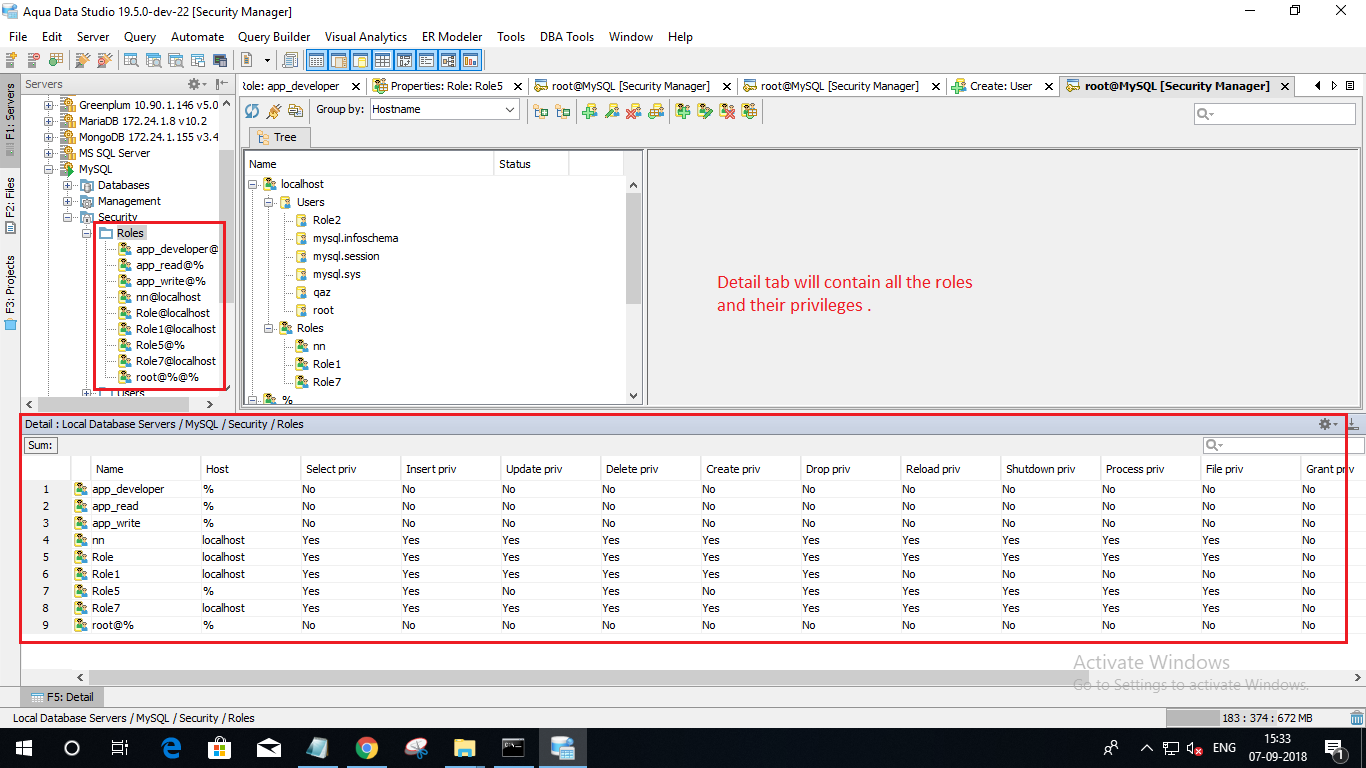
Task: Click the plug connect icon beside Refresh
Action: (x=273, y=111)
